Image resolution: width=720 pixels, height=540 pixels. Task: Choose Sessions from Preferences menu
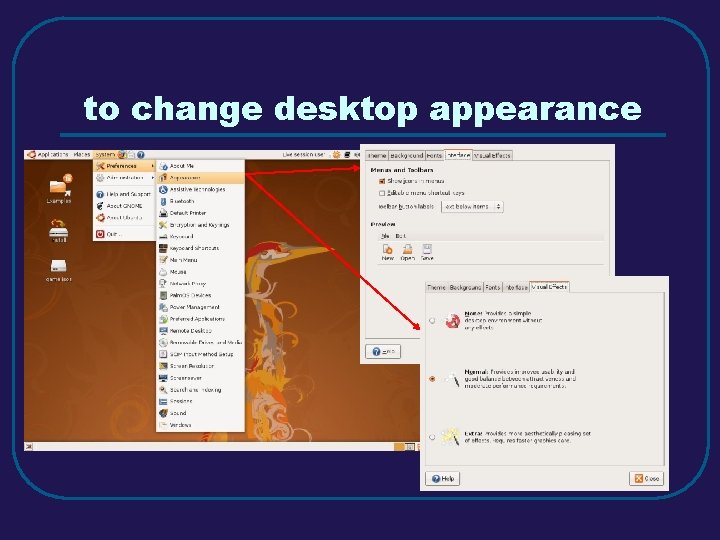click(x=201, y=401)
